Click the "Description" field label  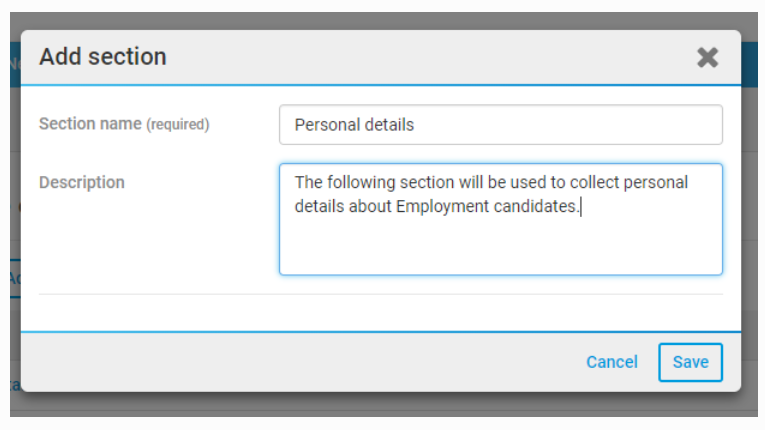(82, 182)
